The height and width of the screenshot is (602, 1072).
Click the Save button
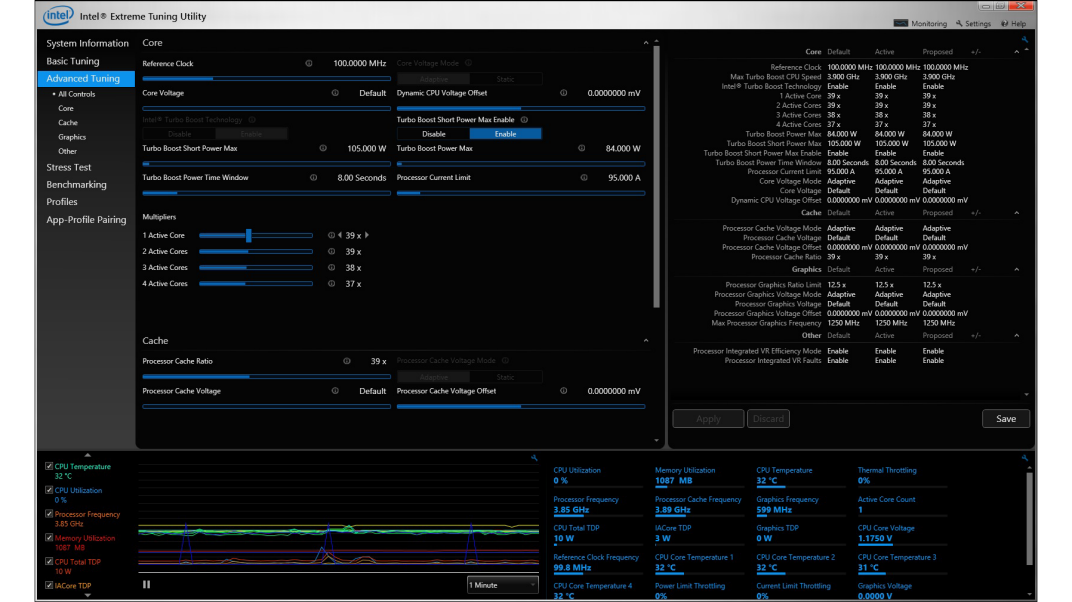point(1005,419)
